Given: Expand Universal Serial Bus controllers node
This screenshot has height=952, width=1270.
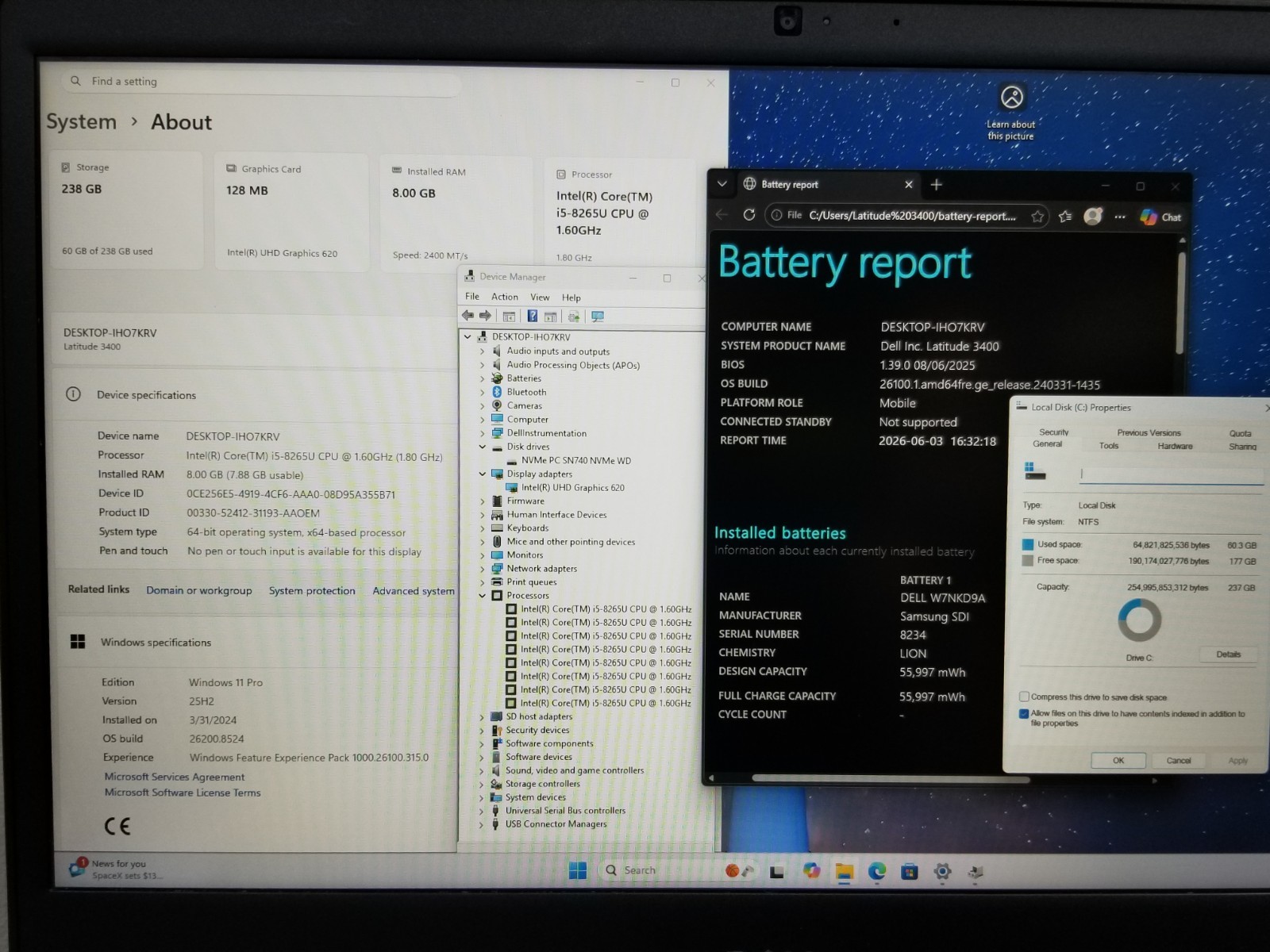Looking at the screenshot, I should tap(481, 811).
